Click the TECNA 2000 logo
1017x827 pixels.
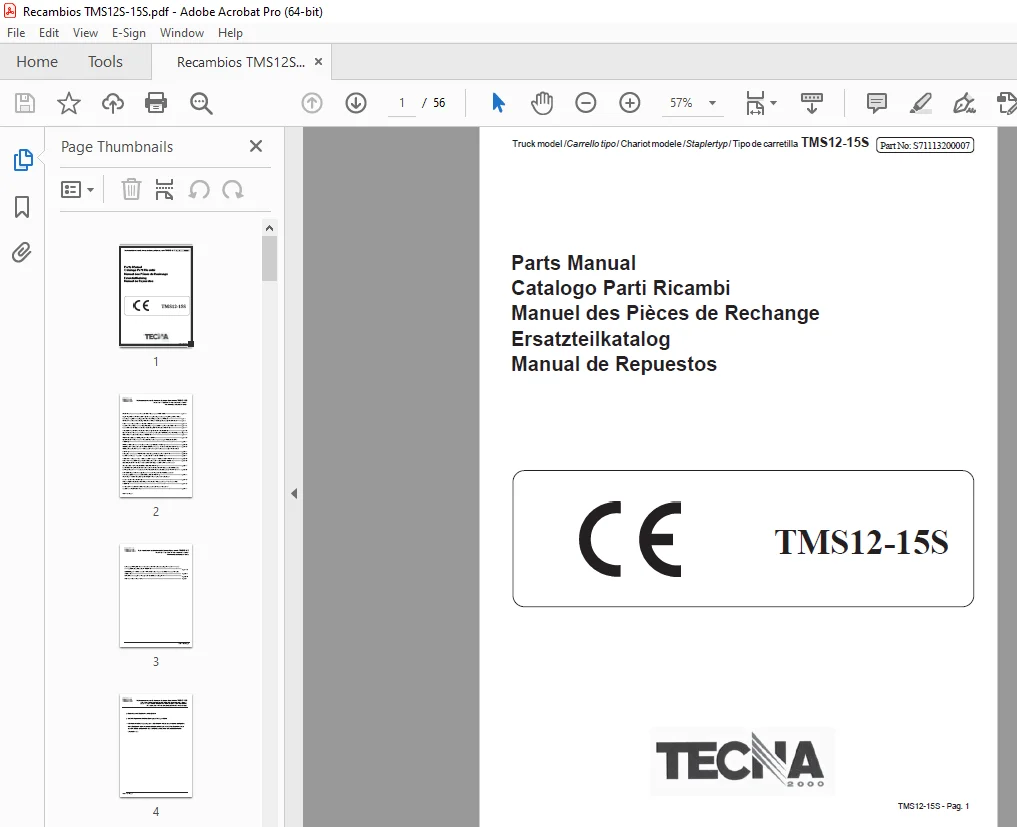[x=742, y=761]
